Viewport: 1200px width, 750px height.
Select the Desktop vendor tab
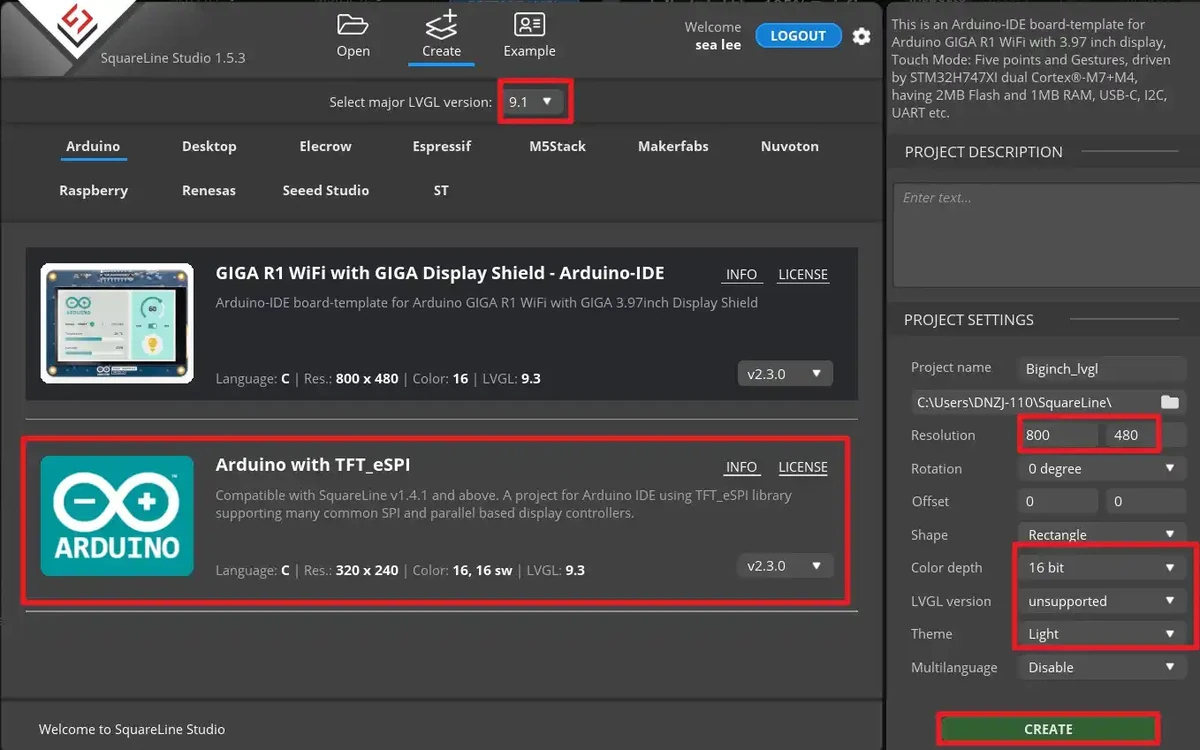click(209, 146)
